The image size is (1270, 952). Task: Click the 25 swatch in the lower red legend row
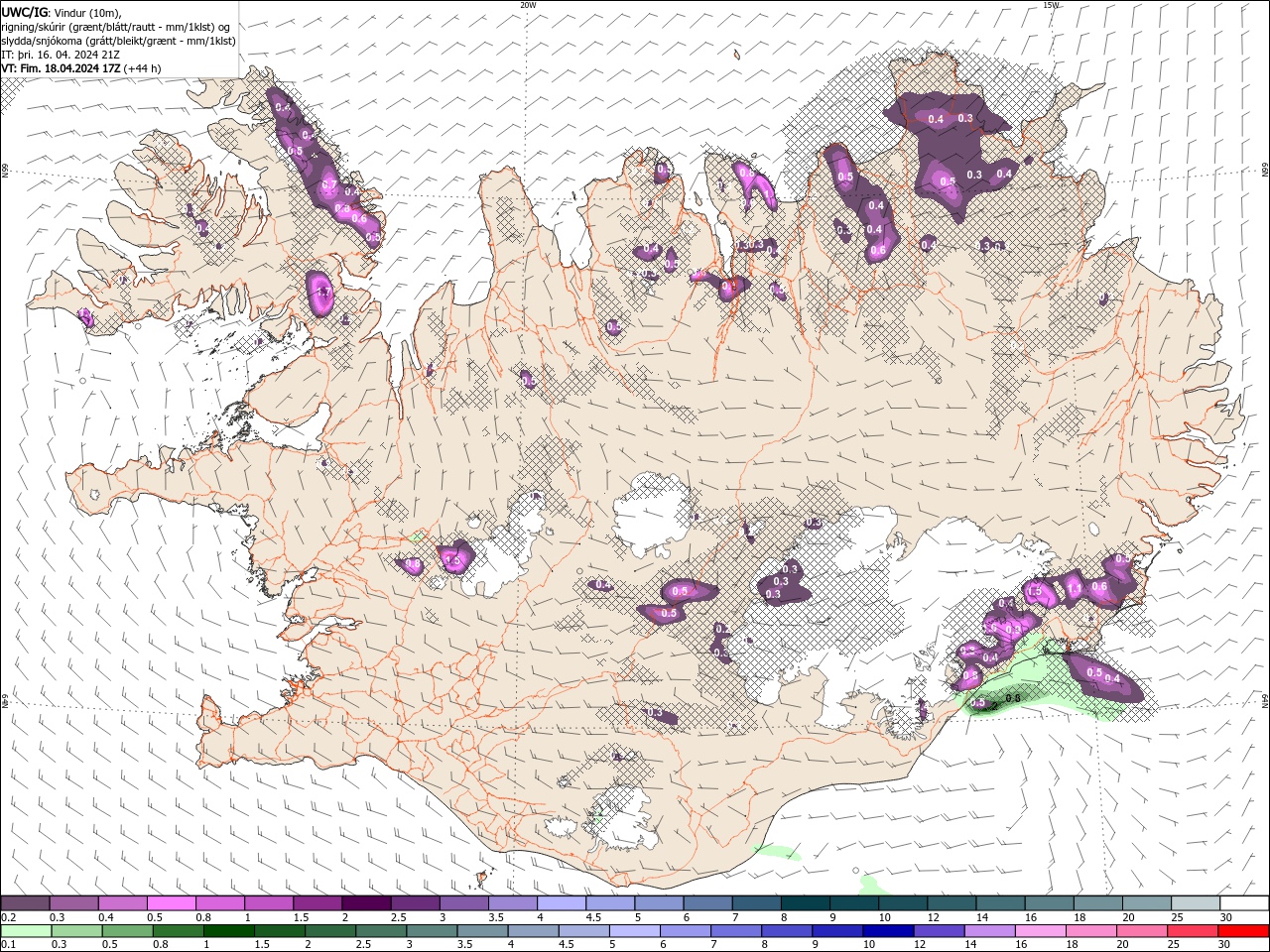coord(1193,931)
